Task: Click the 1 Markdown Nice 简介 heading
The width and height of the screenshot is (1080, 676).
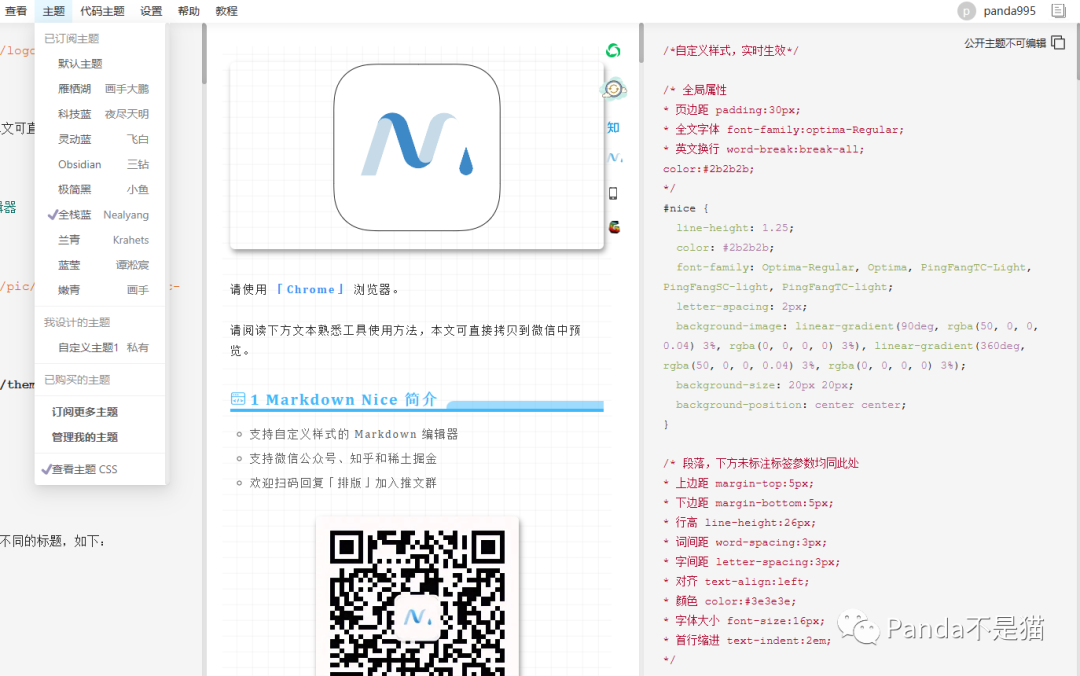Action: [344, 400]
